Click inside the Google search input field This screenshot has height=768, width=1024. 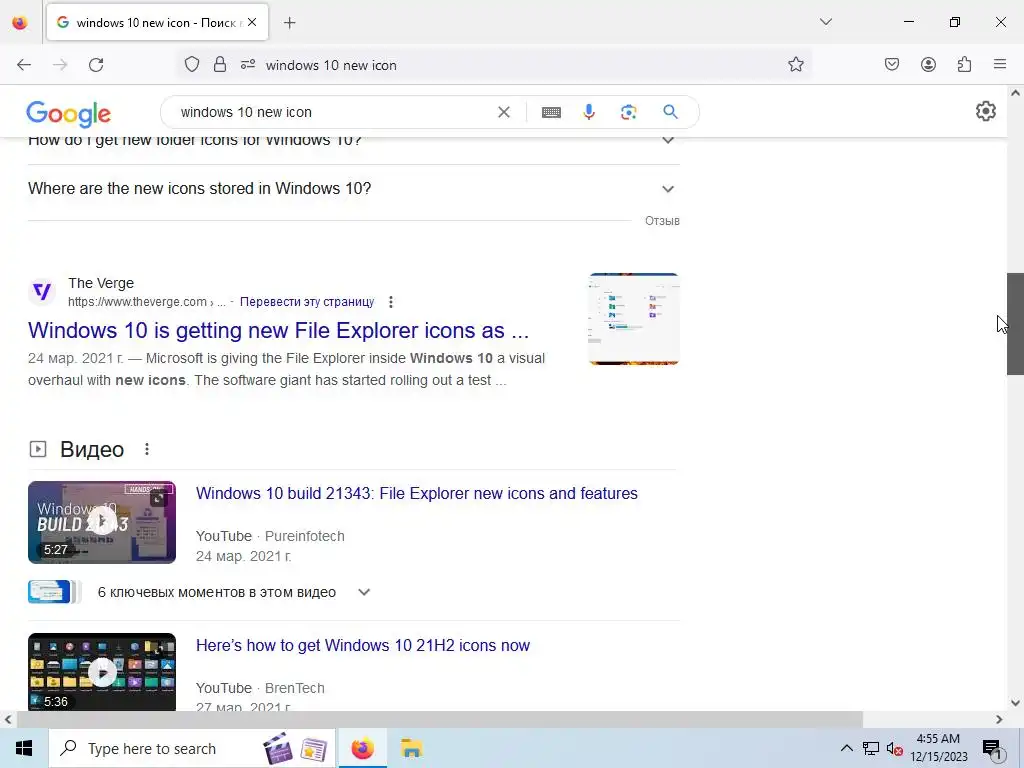click(x=333, y=112)
